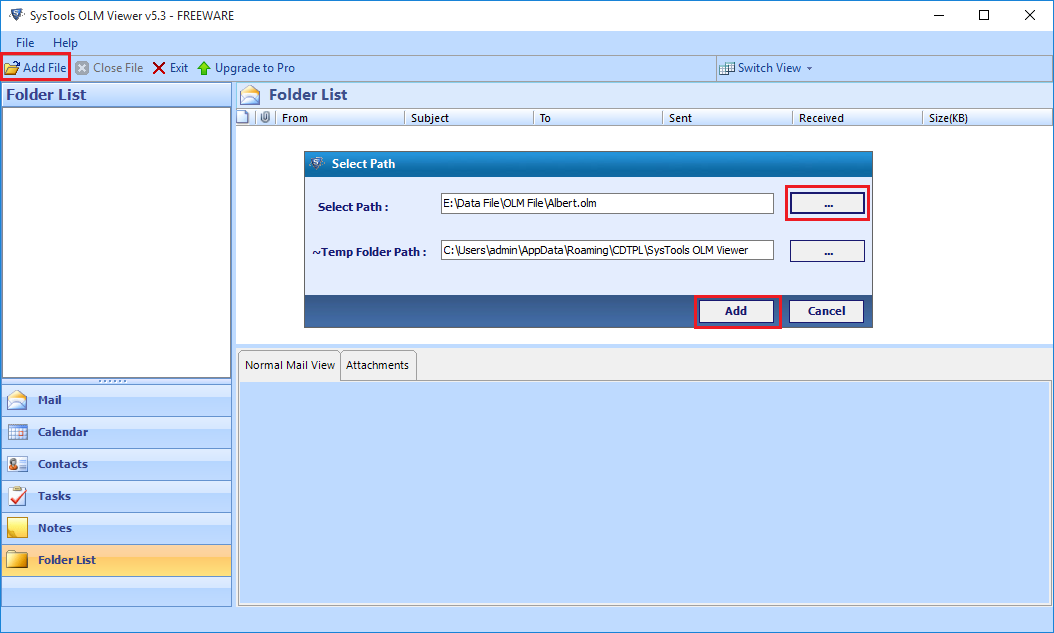Sort by the Size(KB) column header

987,118
